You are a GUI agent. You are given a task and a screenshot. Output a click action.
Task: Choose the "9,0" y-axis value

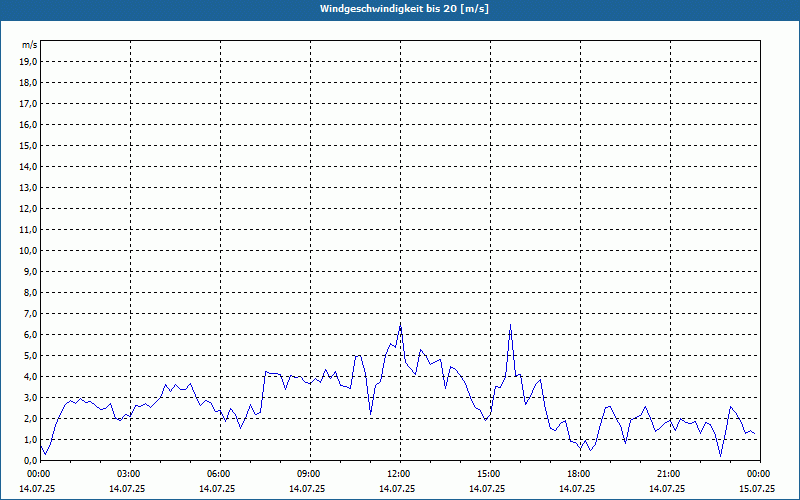[x=31, y=271]
